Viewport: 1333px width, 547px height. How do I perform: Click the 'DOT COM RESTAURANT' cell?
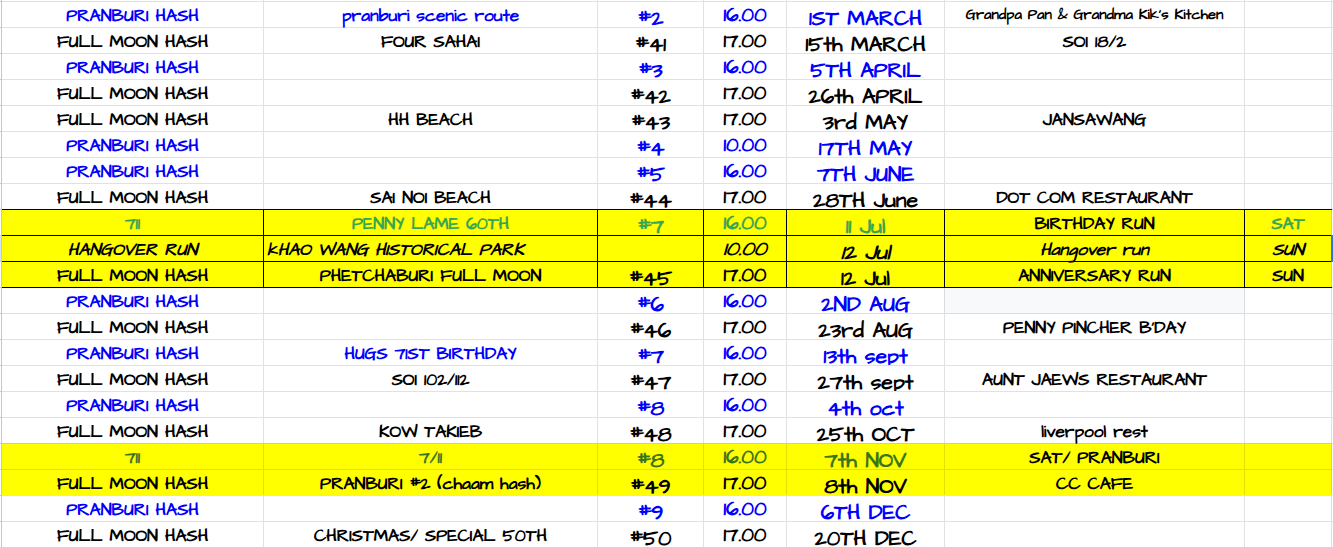coord(1094,198)
